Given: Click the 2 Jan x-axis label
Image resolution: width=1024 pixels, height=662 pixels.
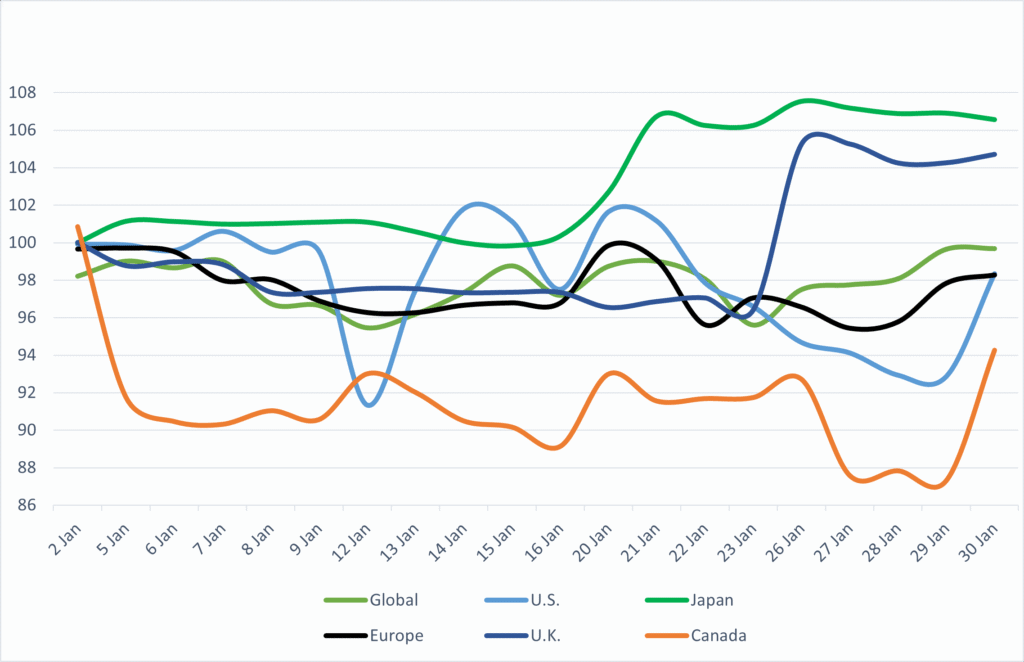Looking at the screenshot, I should (66, 538).
